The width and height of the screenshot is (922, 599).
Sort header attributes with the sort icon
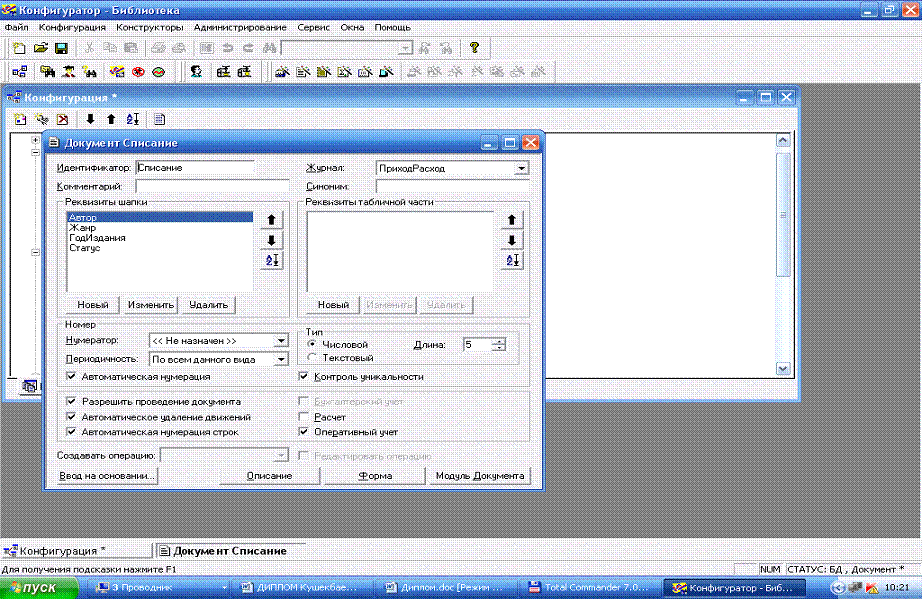[x=270, y=260]
